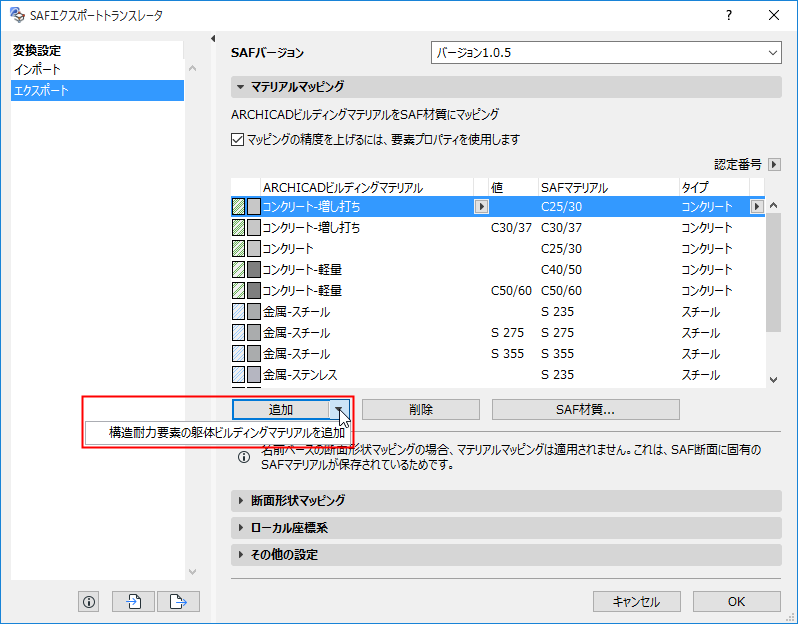
Task: Collapse the left panel with arrow
Action: pos(213,39)
